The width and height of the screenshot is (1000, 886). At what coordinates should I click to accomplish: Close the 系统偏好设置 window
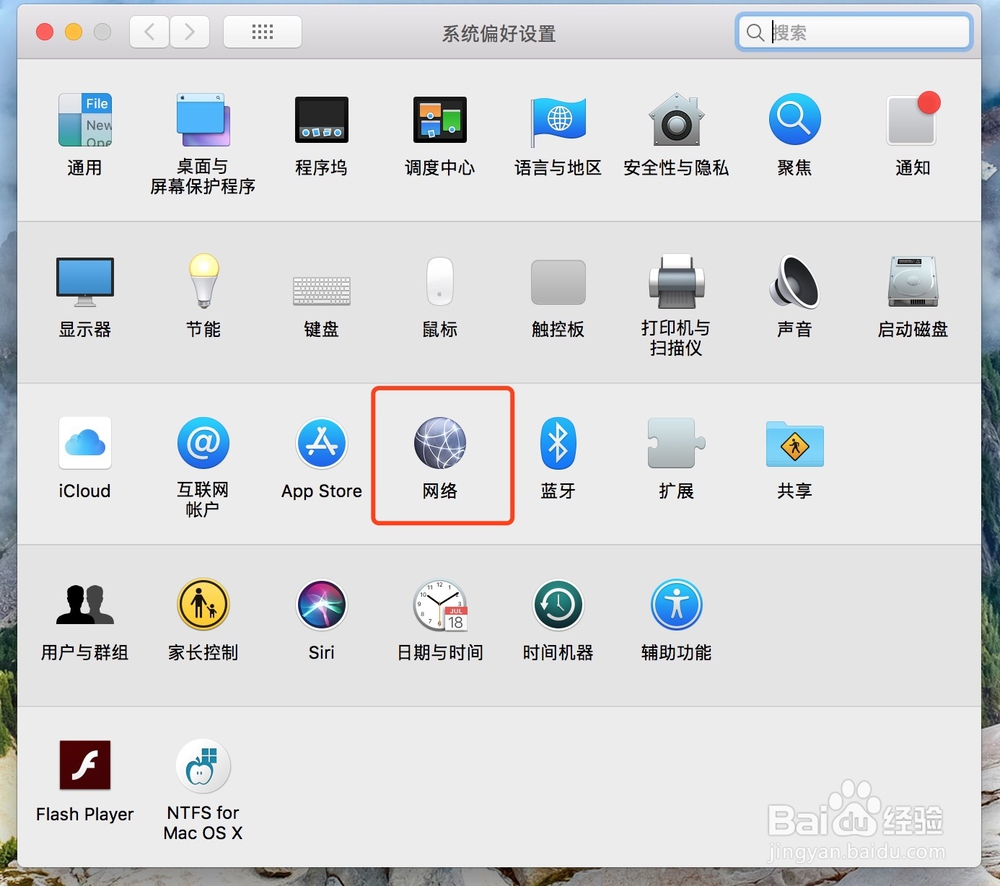45,32
